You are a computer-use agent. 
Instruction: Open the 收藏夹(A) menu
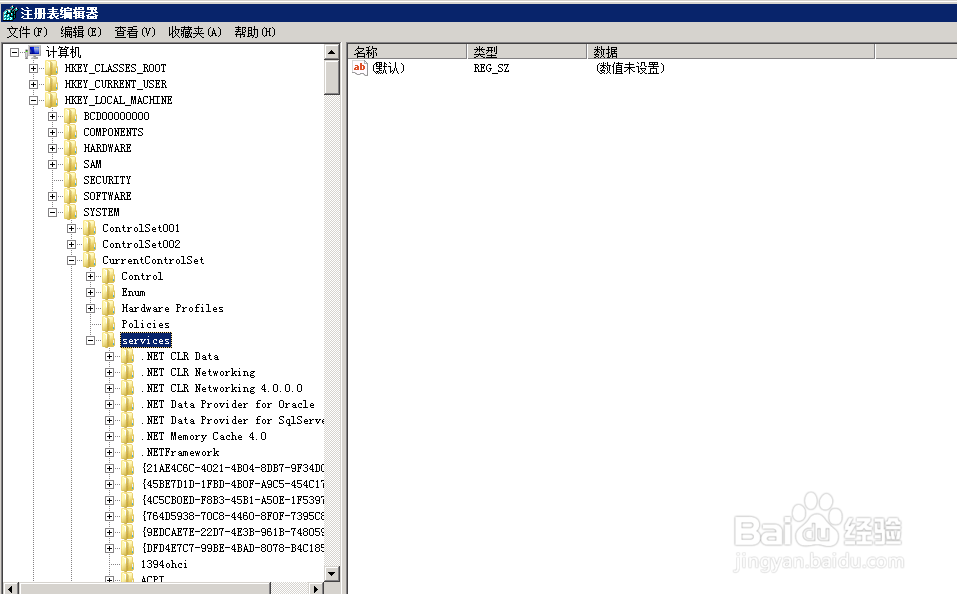tap(195, 31)
